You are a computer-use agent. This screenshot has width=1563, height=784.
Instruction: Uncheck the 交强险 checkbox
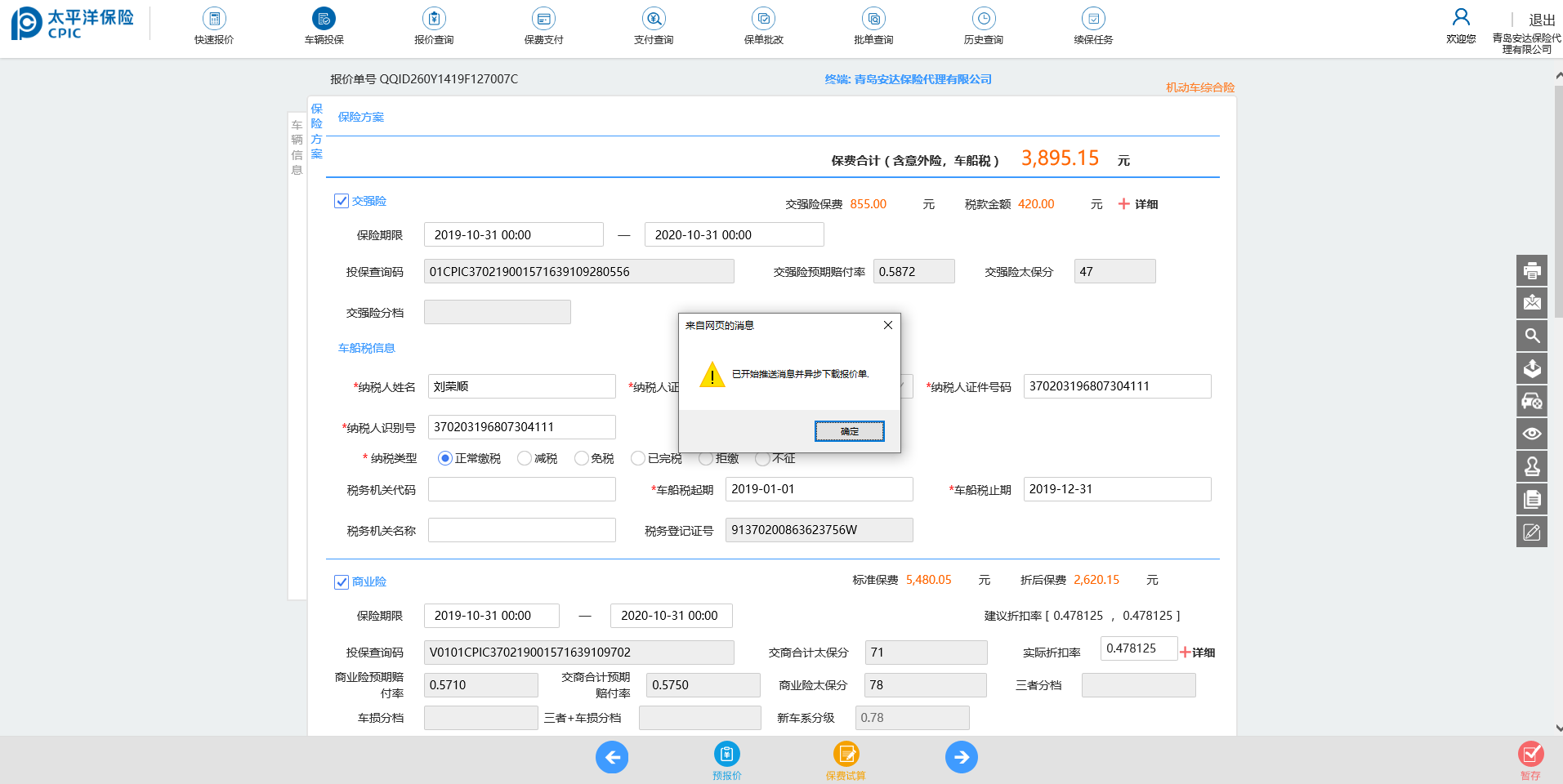(342, 201)
